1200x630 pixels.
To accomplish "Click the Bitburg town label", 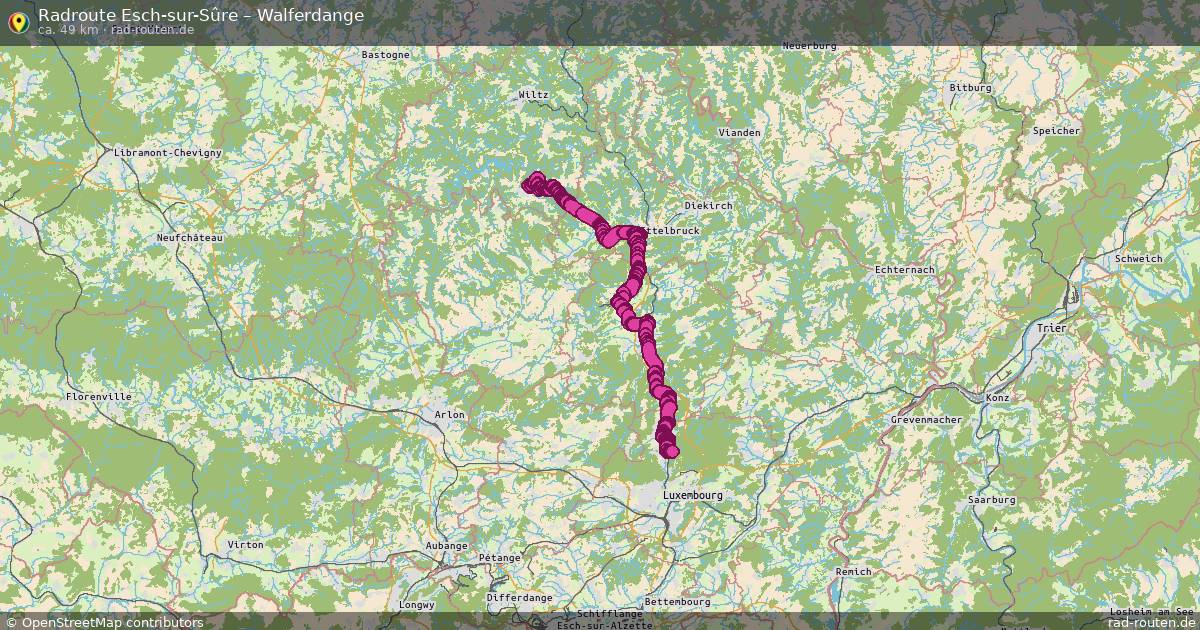I will pos(970,88).
